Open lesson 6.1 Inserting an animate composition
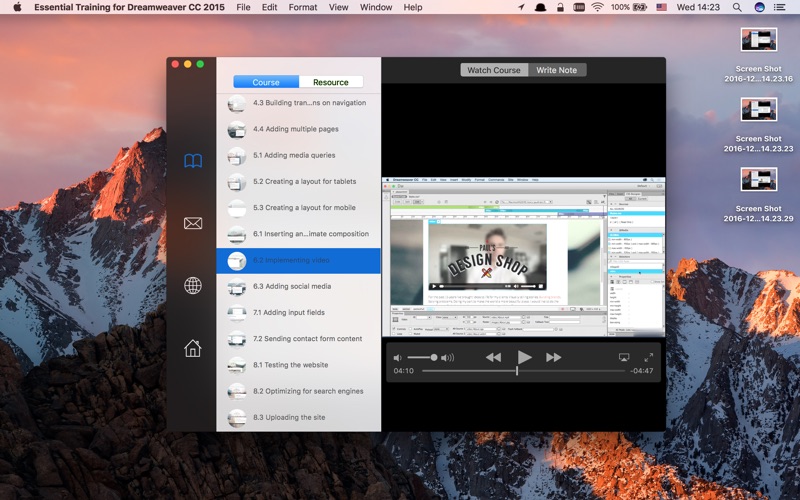This screenshot has width=800, height=500. (x=298, y=234)
